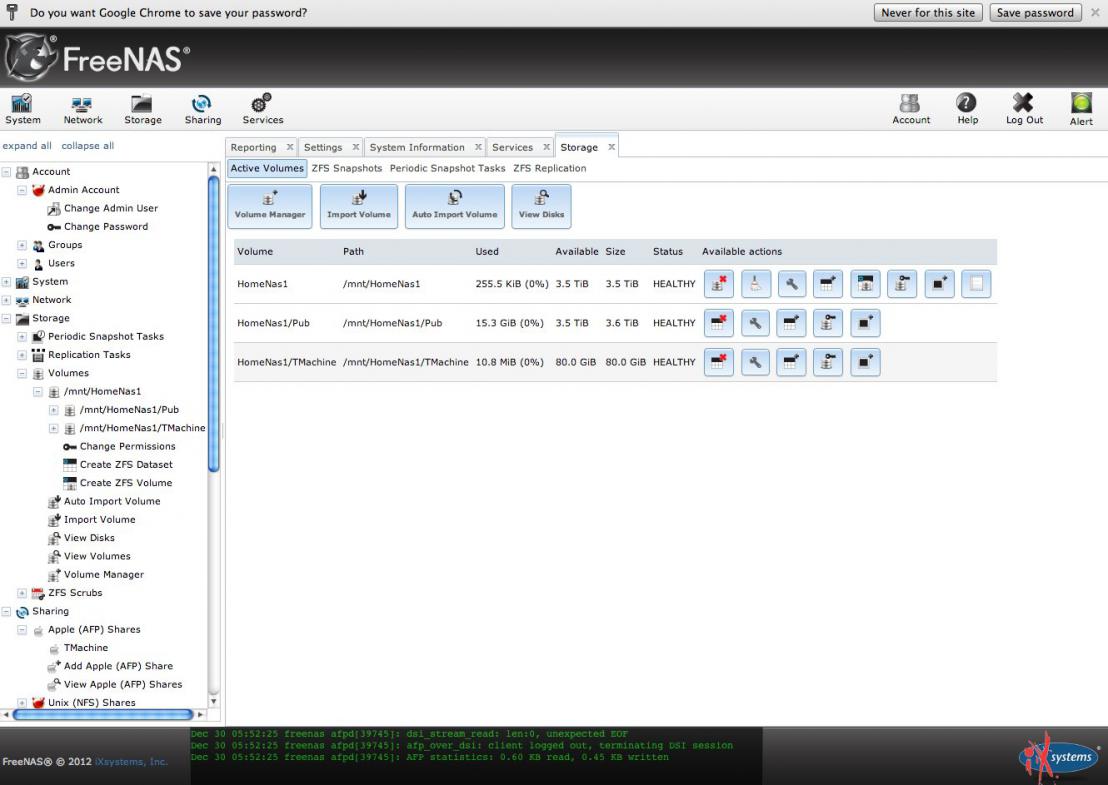Click the View Disks button

pos(541,206)
